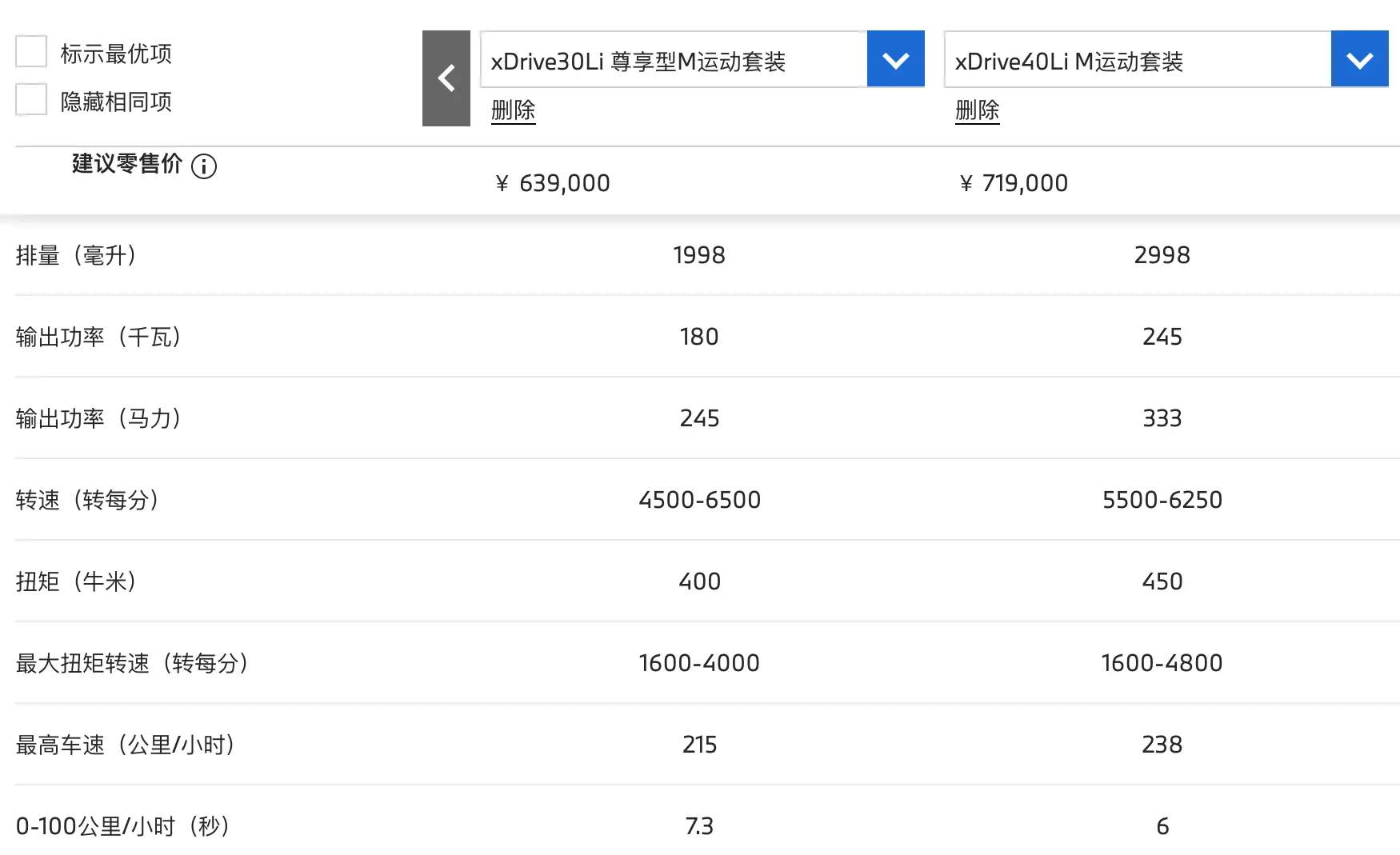Enable the 标示最优项 checkbox

pos(31,52)
